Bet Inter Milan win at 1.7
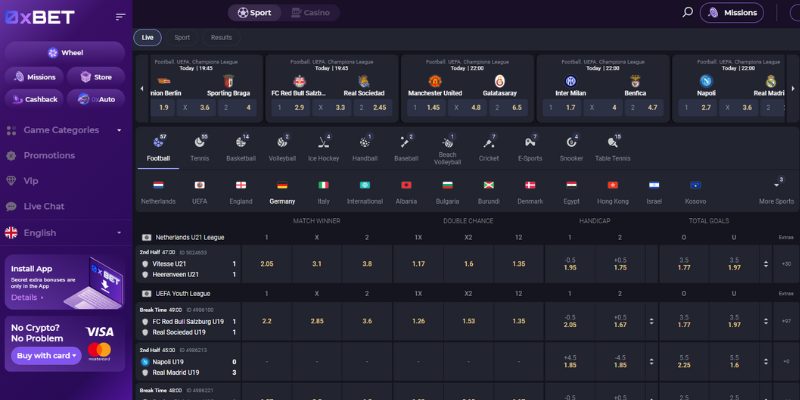This screenshot has width=800, height=400. (x=560, y=108)
